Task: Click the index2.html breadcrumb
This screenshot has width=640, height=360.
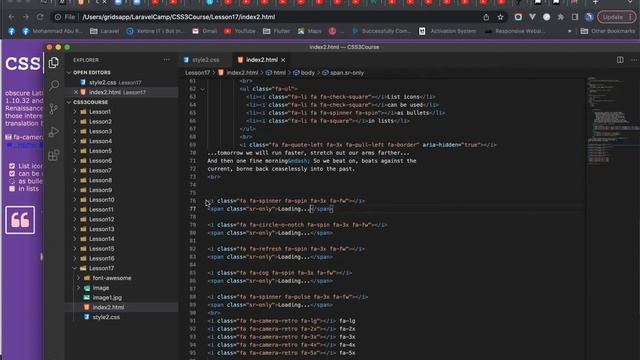Action: (238, 73)
